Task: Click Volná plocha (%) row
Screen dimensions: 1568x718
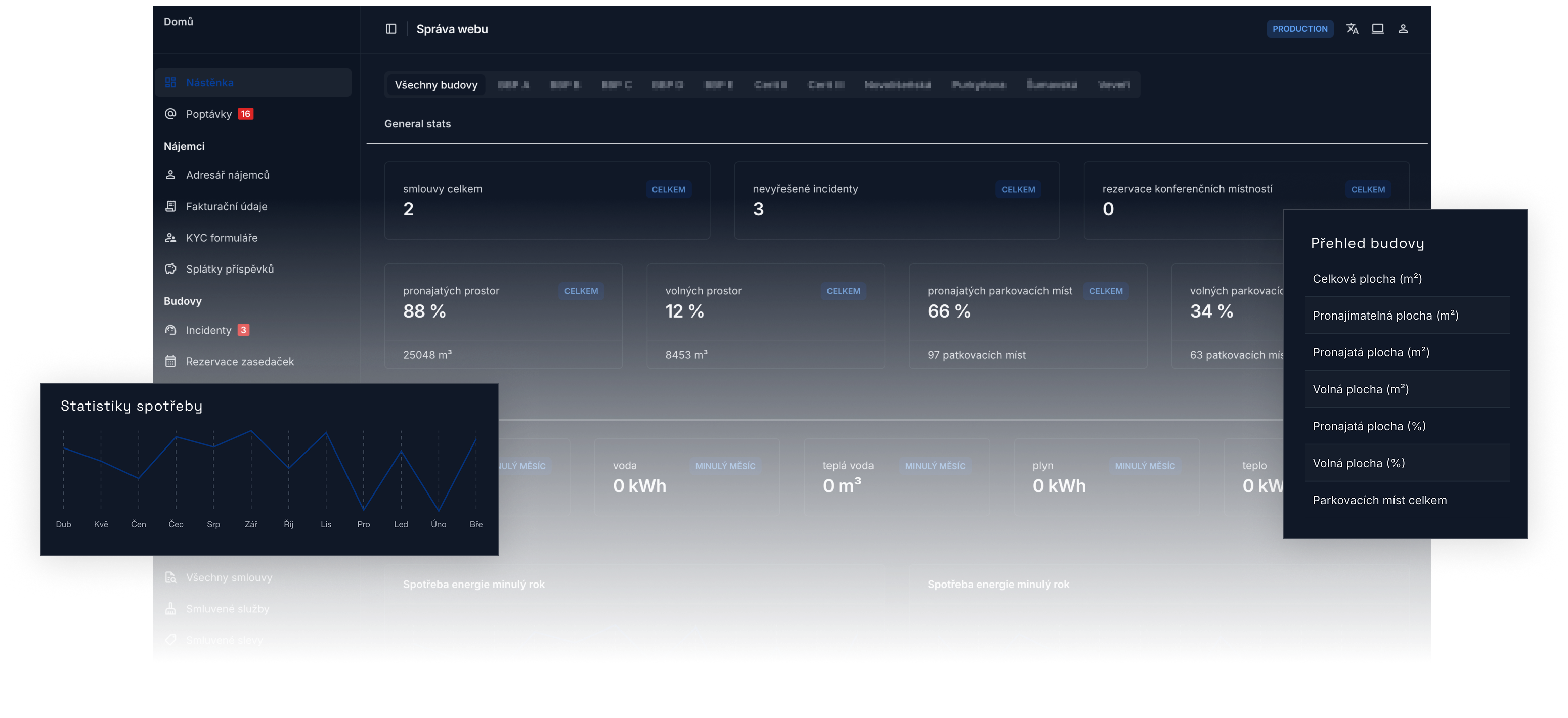Action: [x=1407, y=463]
